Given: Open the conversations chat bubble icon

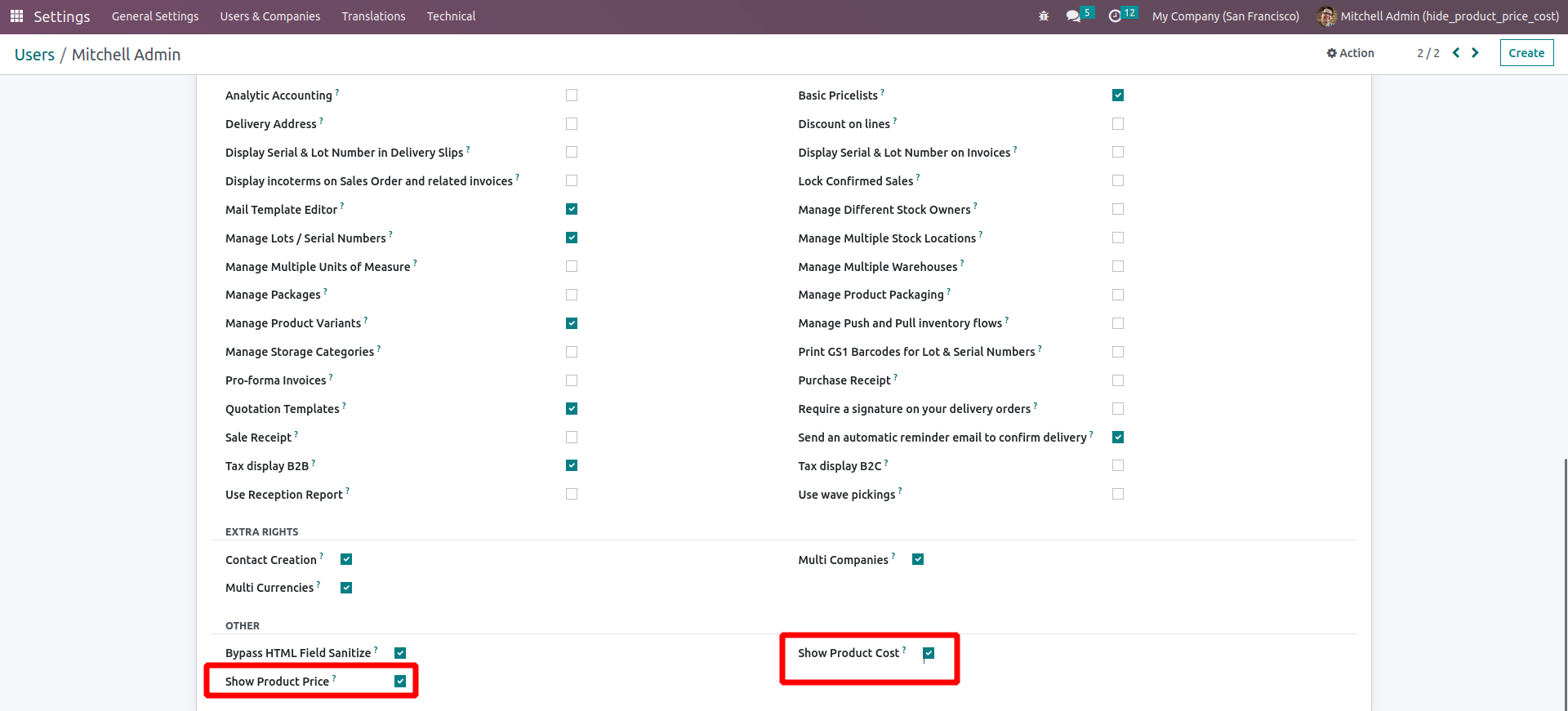Looking at the screenshot, I should tap(1073, 16).
